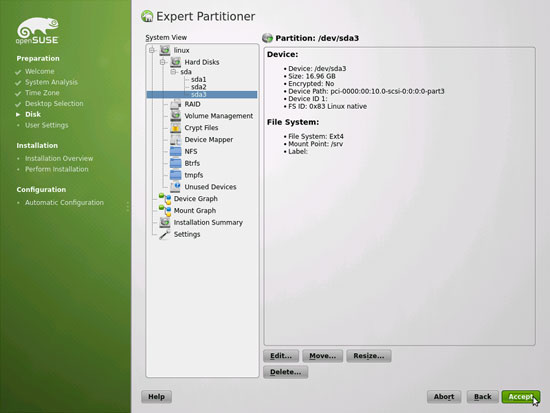Screen dimensions: 550x413
Task: Click the openSUSE chameleon logo
Action: (x=38, y=31)
